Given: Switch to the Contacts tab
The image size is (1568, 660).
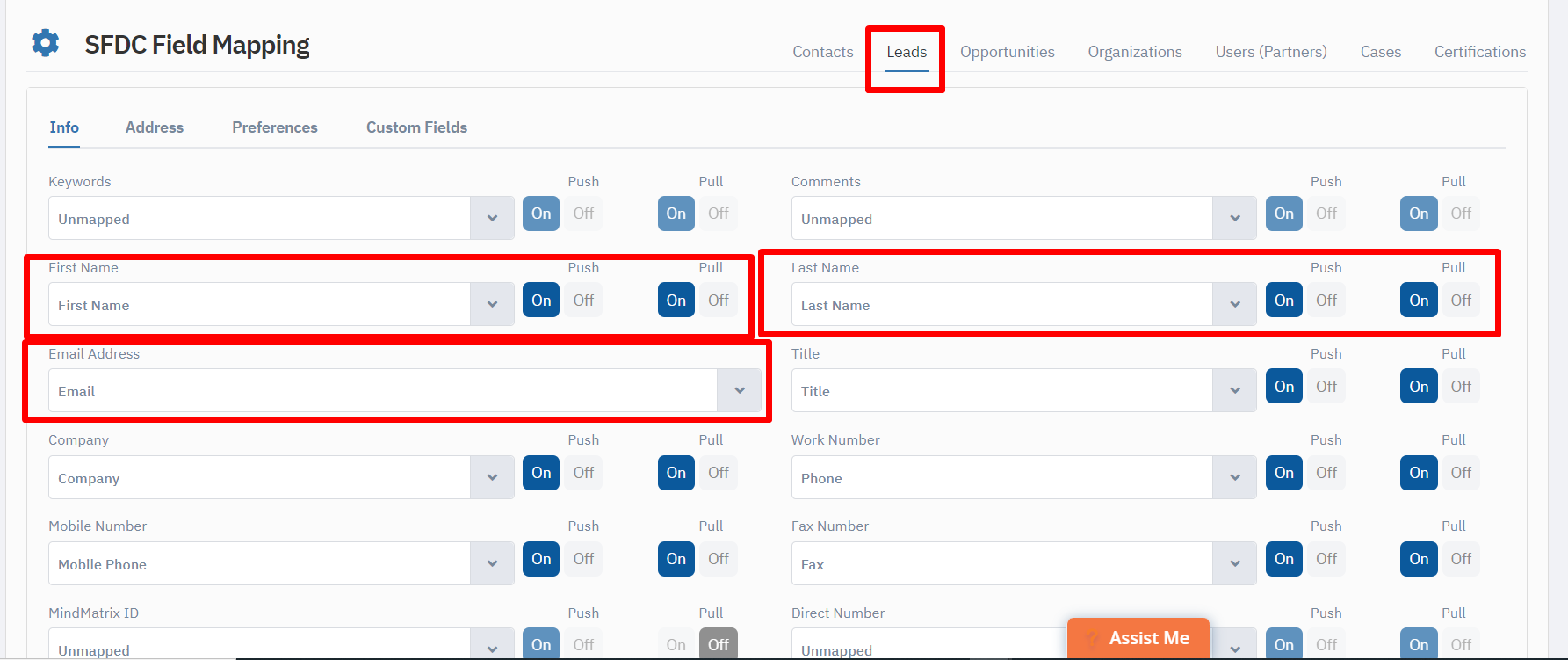Looking at the screenshot, I should pyautogui.click(x=822, y=52).
